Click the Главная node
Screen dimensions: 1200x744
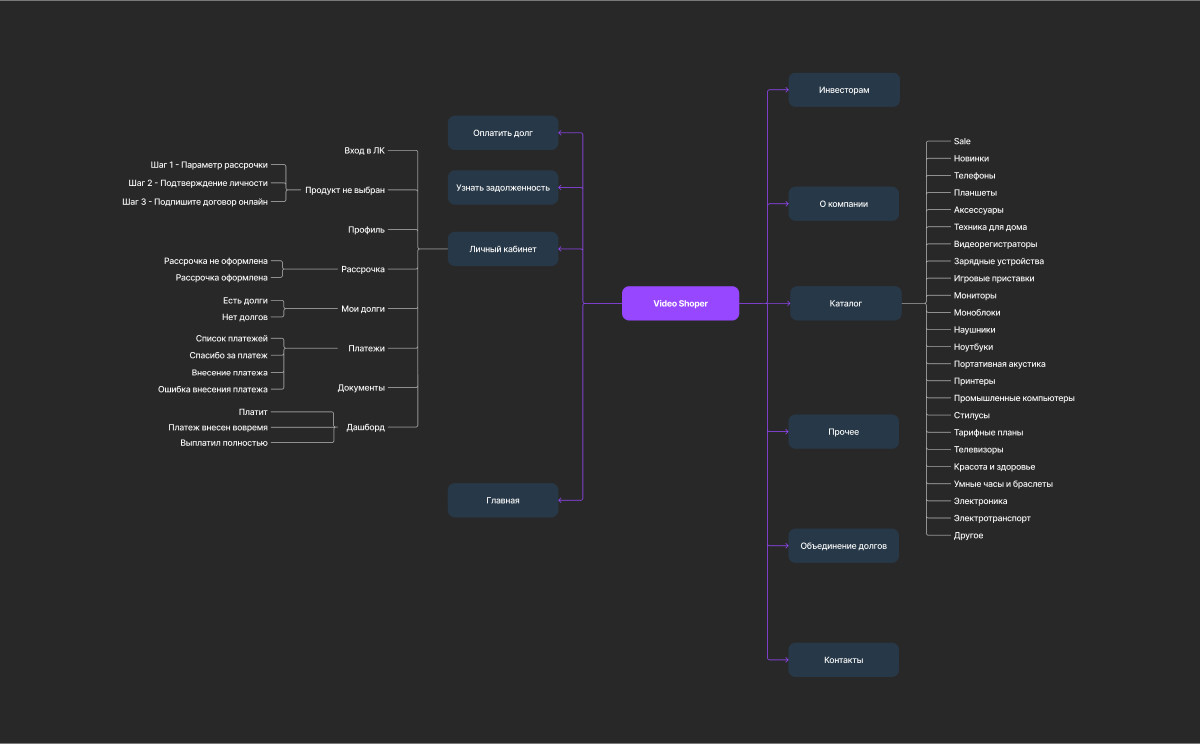coord(503,500)
